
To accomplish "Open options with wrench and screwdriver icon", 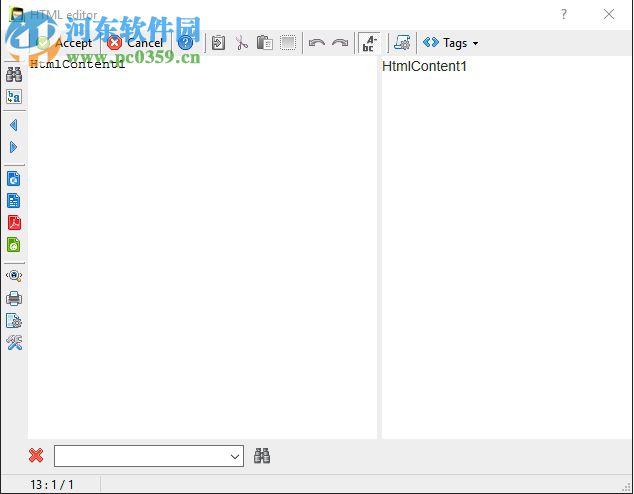I will pyautogui.click(x=14, y=343).
